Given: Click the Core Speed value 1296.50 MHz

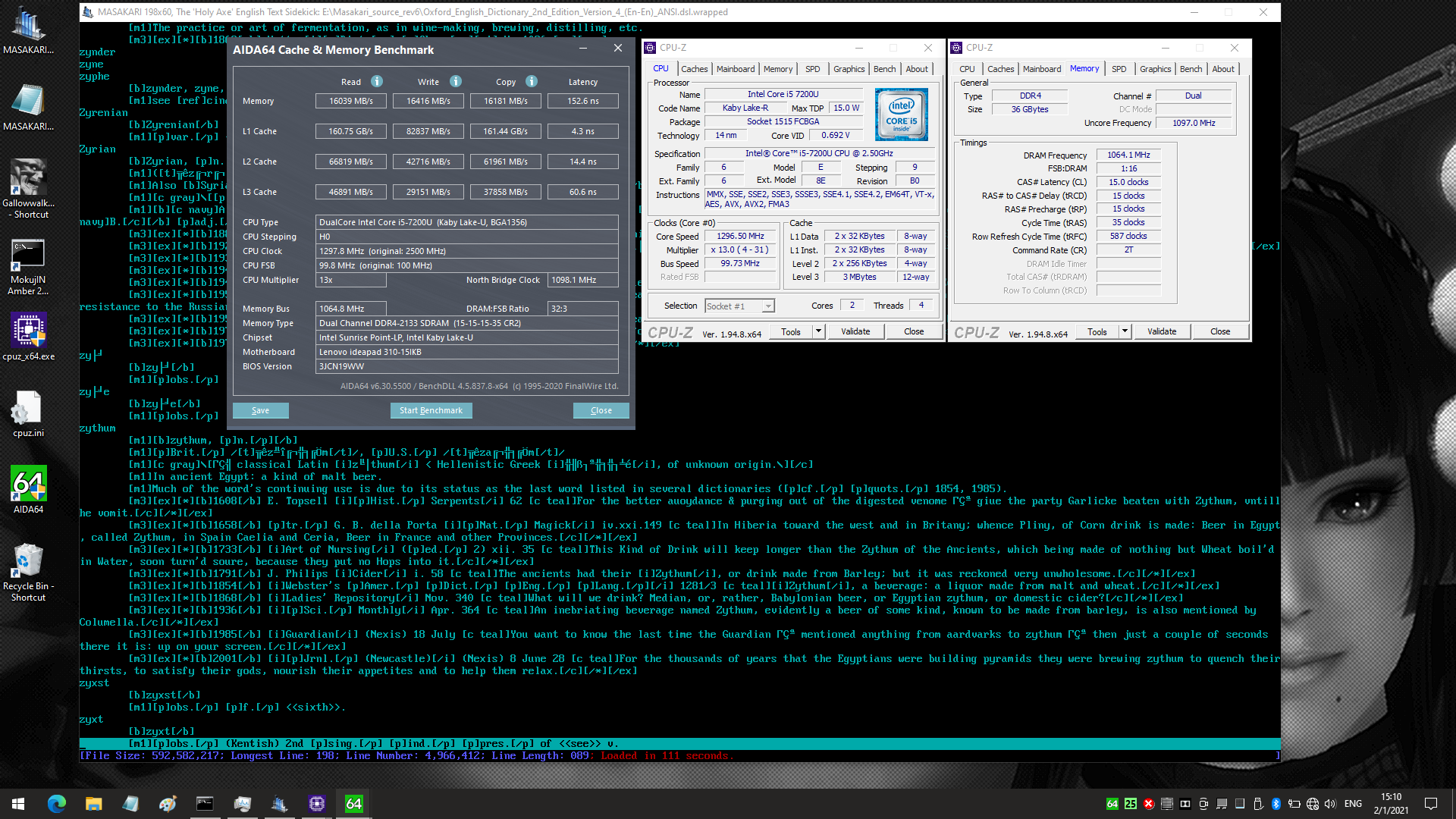Looking at the screenshot, I should [x=740, y=236].
